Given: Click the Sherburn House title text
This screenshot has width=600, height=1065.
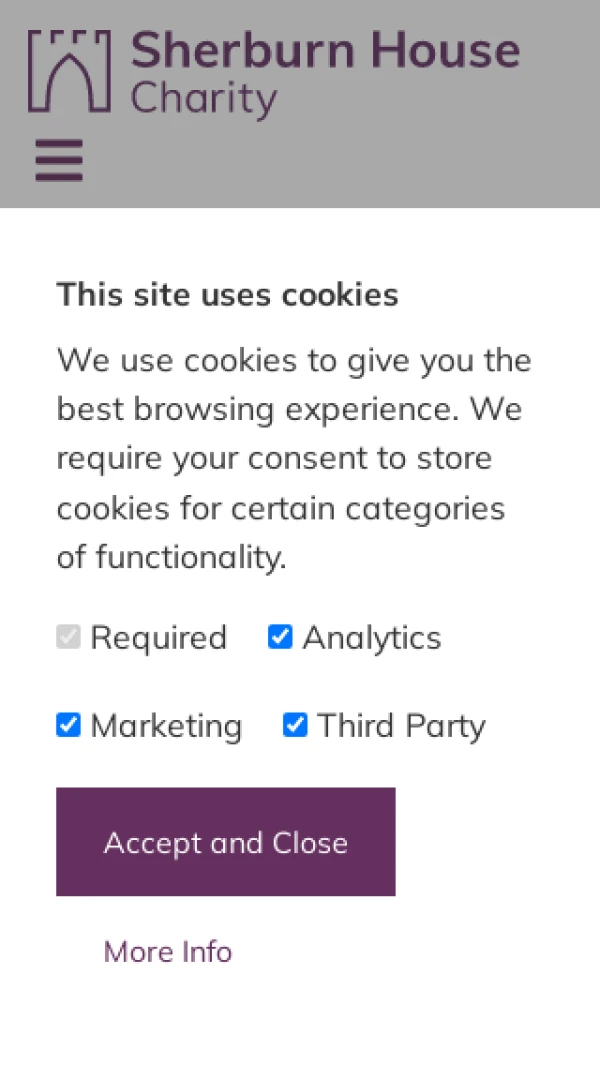Looking at the screenshot, I should coord(325,51).
